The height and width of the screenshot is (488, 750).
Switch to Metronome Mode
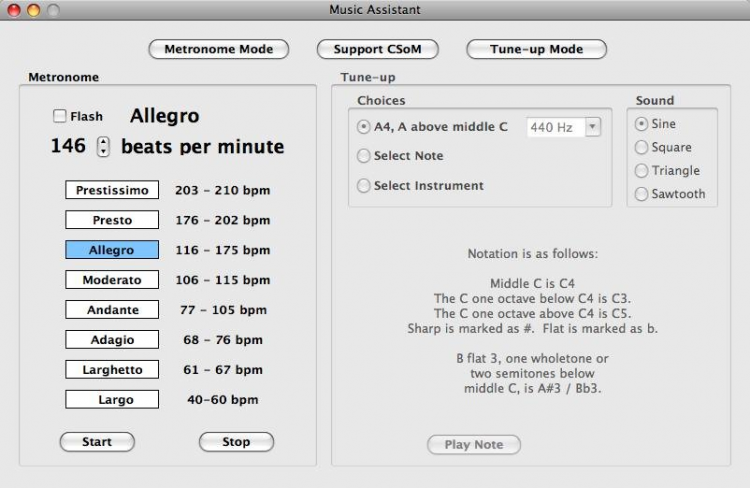218,49
